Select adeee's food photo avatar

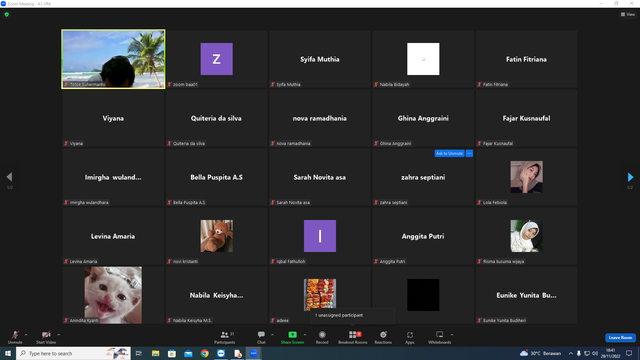coord(320,295)
